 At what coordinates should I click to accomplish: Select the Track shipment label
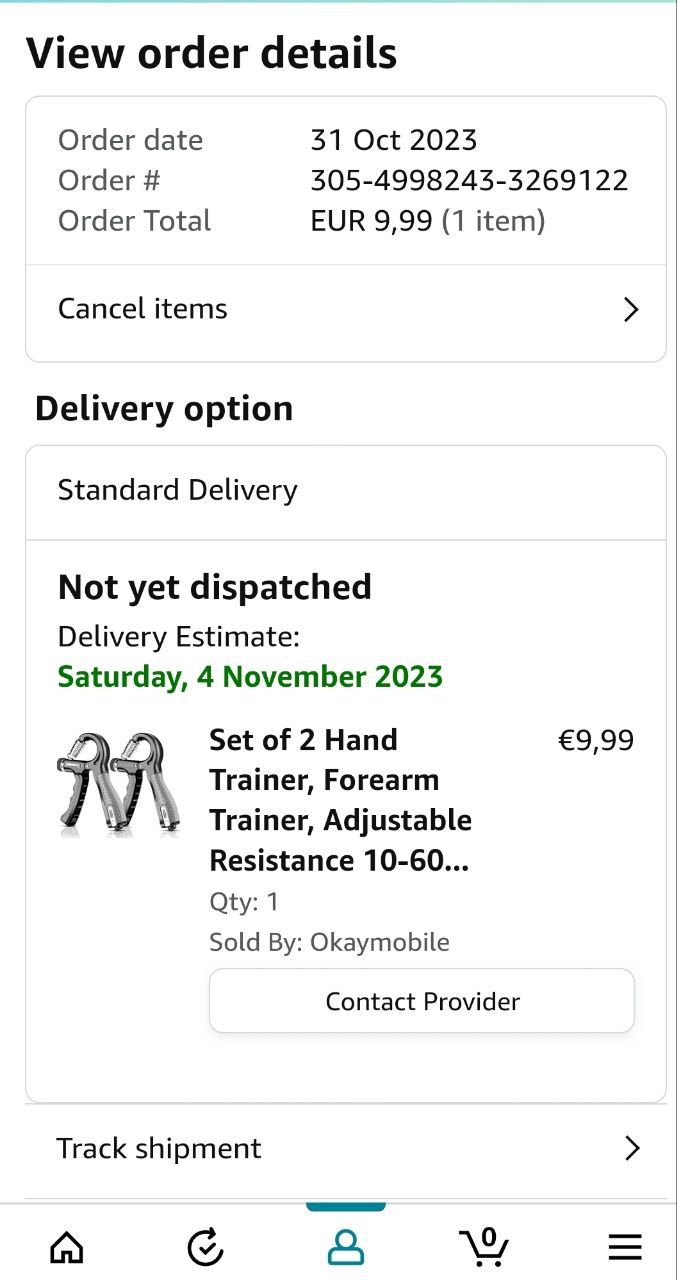tap(159, 1148)
